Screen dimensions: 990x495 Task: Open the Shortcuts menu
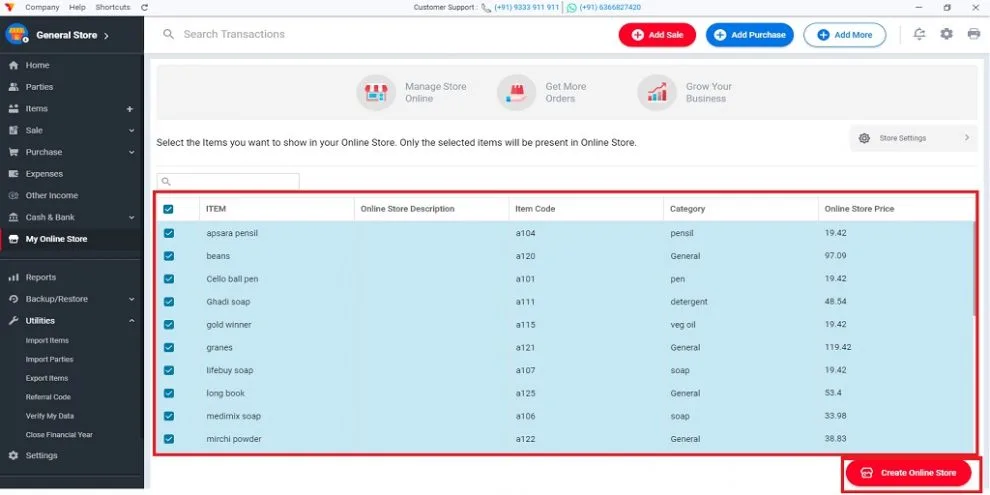[112, 8]
